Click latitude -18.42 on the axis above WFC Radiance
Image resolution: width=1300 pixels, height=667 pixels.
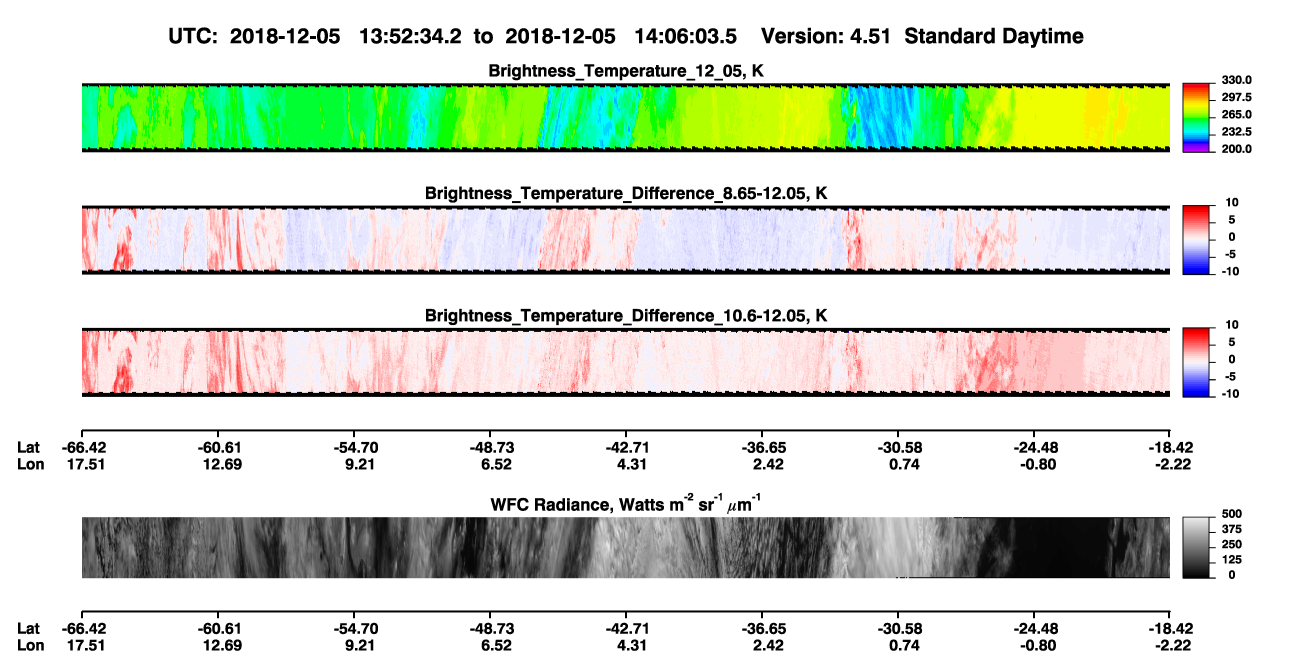[x=1169, y=447]
